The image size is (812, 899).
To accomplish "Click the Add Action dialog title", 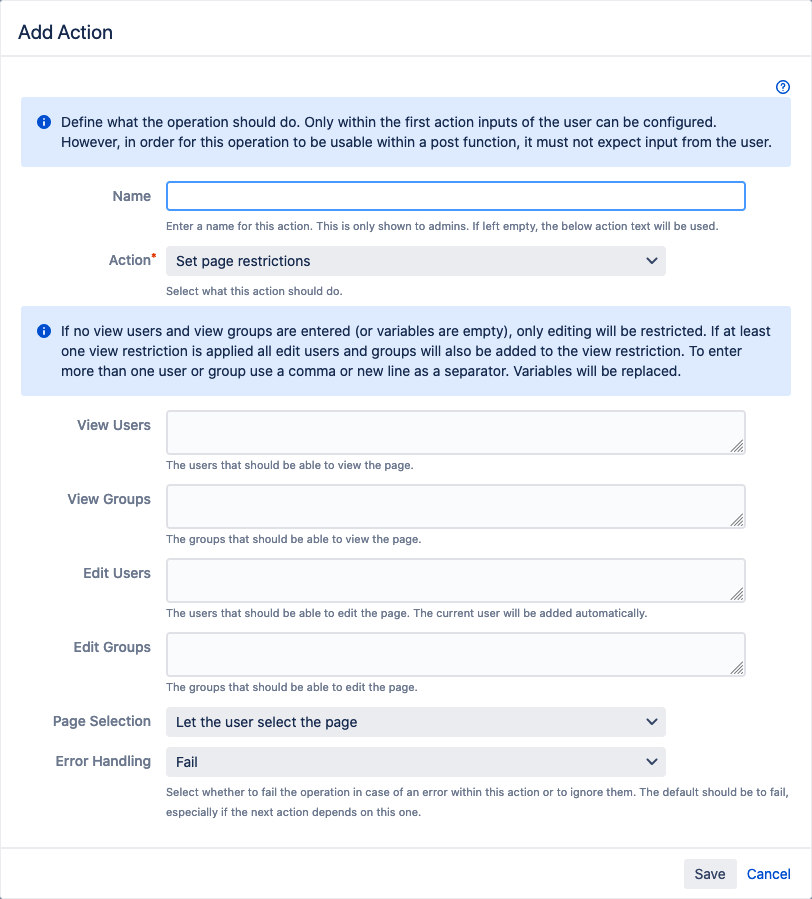I will [66, 32].
